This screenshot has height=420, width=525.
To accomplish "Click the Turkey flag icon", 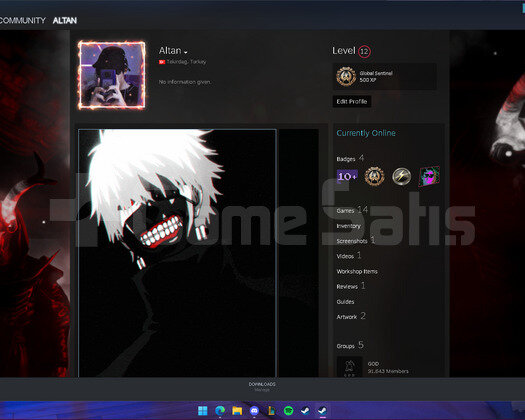I will pos(162,62).
